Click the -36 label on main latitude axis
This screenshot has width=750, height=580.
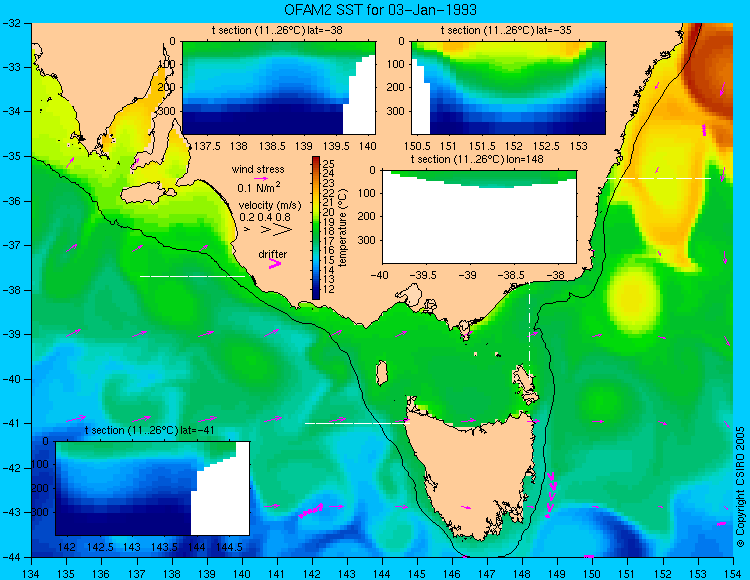click(11, 201)
